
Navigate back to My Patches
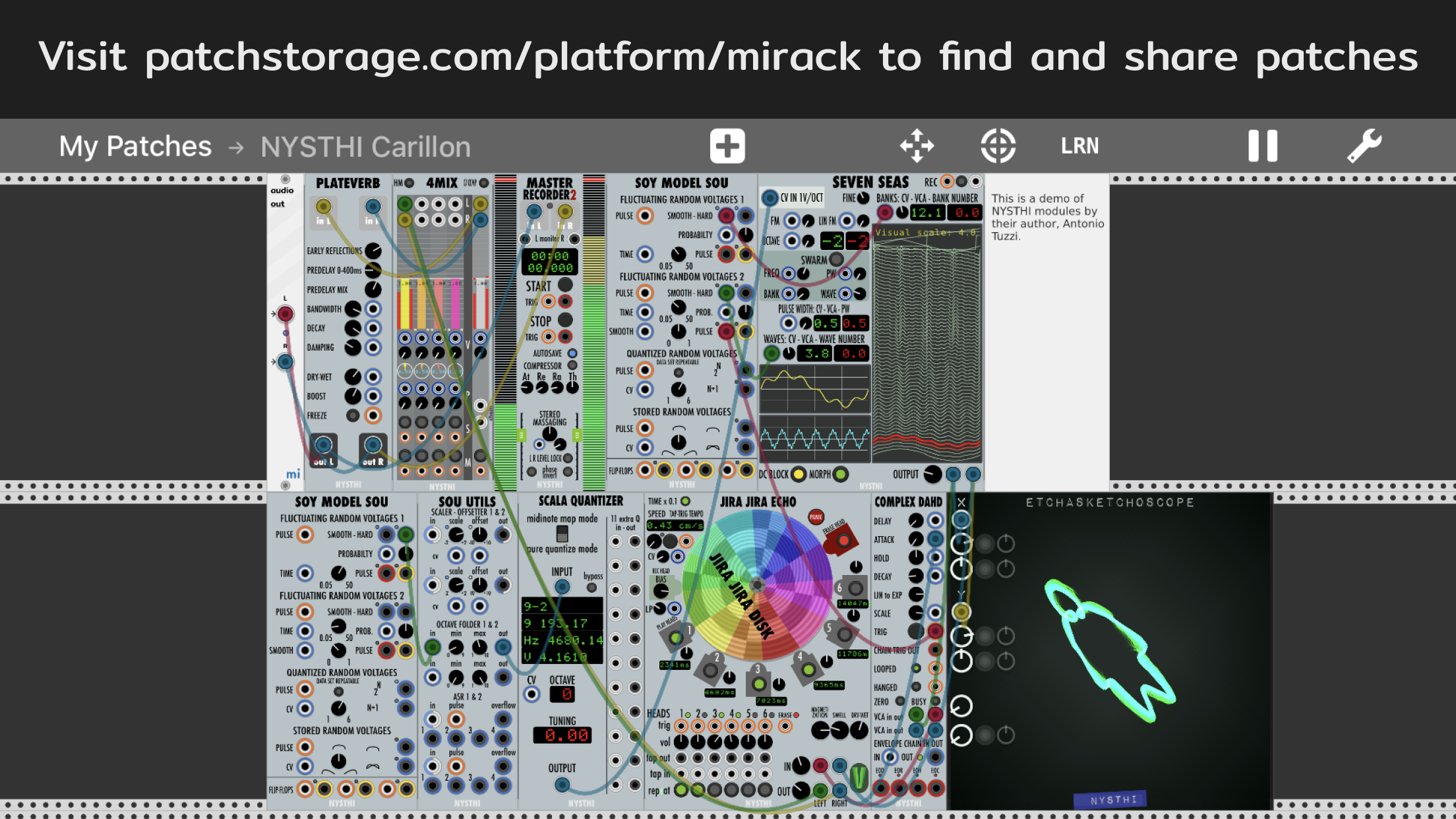(135, 146)
